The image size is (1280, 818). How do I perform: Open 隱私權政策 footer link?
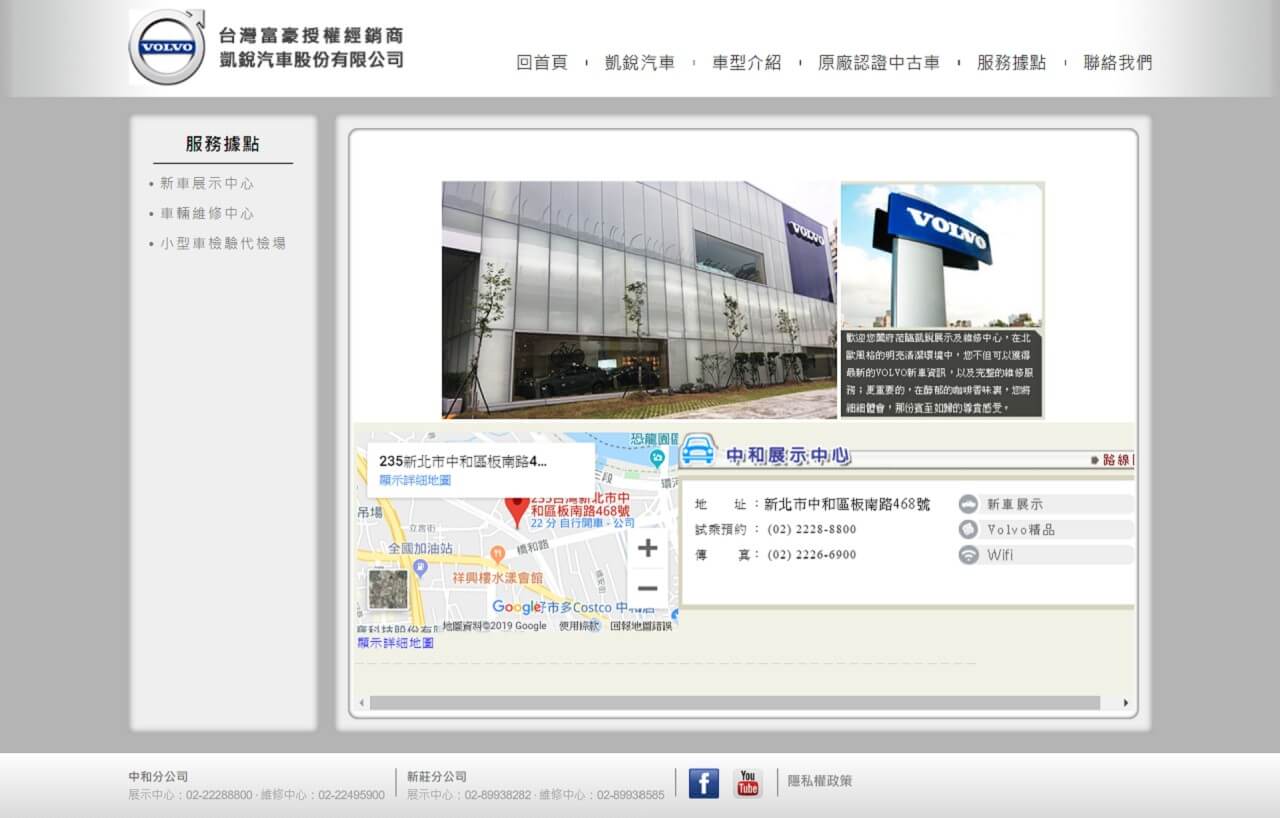[x=820, y=781]
